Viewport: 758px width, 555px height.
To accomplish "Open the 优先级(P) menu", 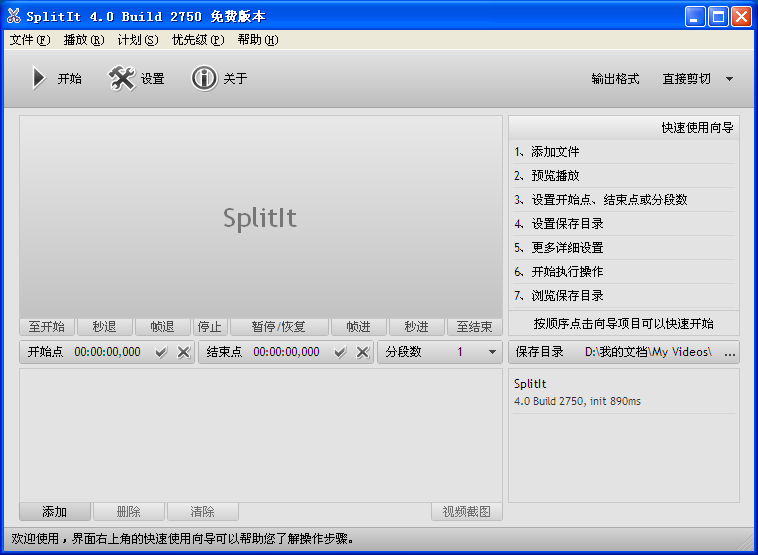I will [198, 40].
